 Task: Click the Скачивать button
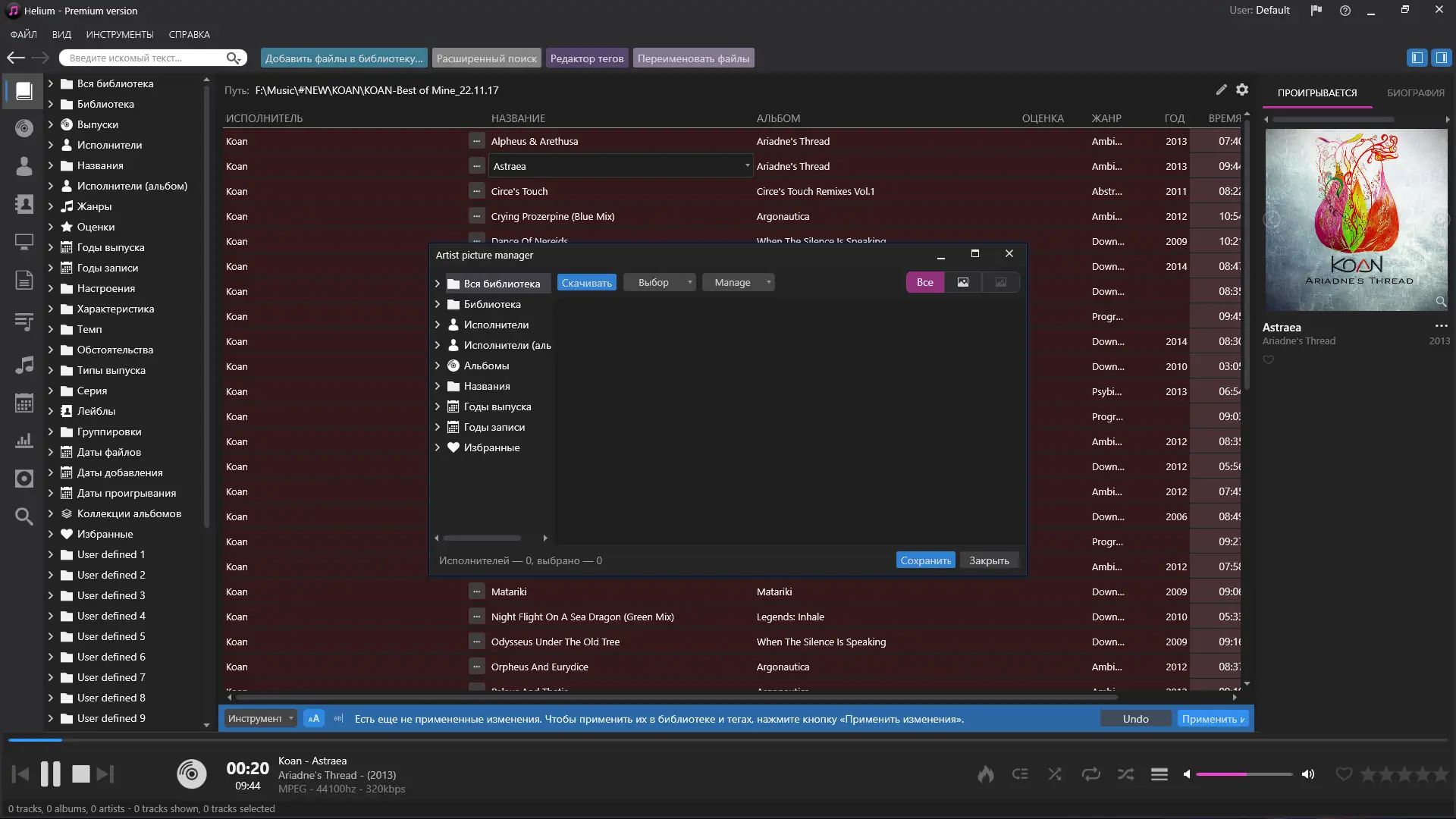(586, 282)
